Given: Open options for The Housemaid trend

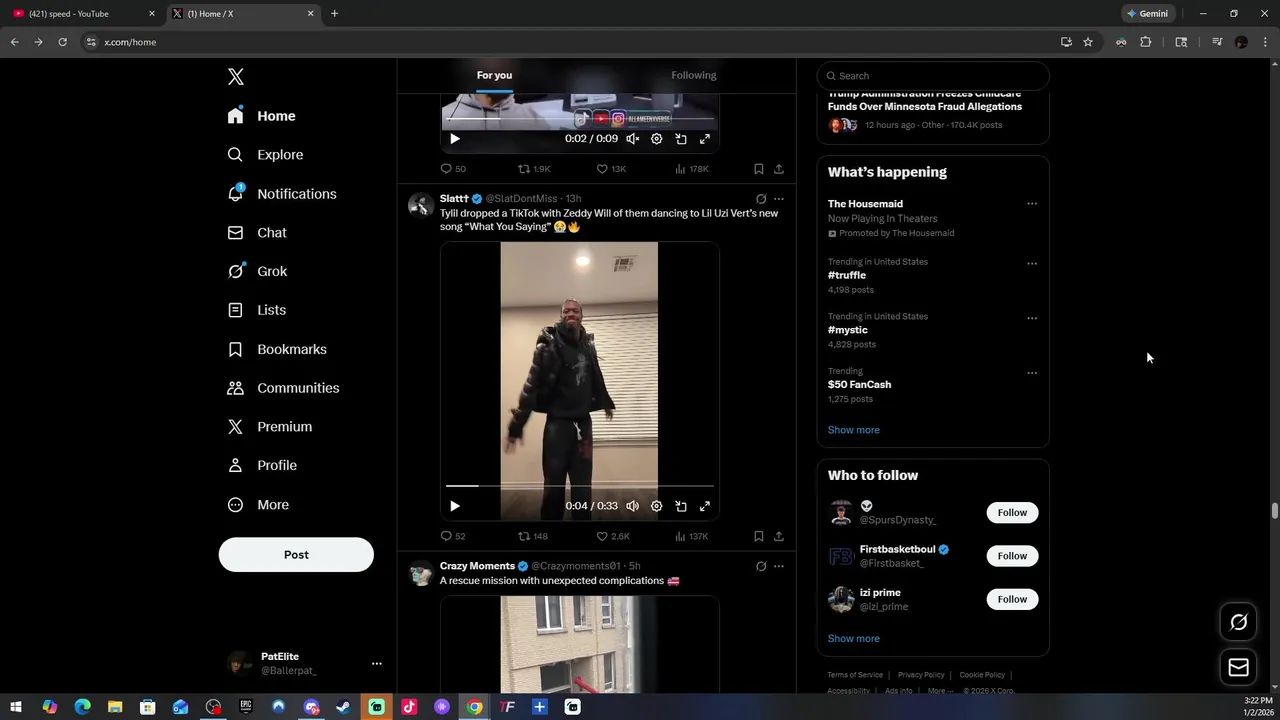Looking at the screenshot, I should click(x=1032, y=204).
